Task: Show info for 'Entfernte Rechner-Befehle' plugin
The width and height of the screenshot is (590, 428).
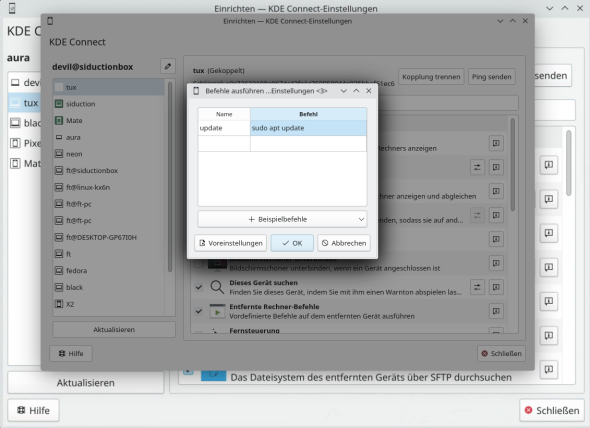Action: click(x=496, y=311)
